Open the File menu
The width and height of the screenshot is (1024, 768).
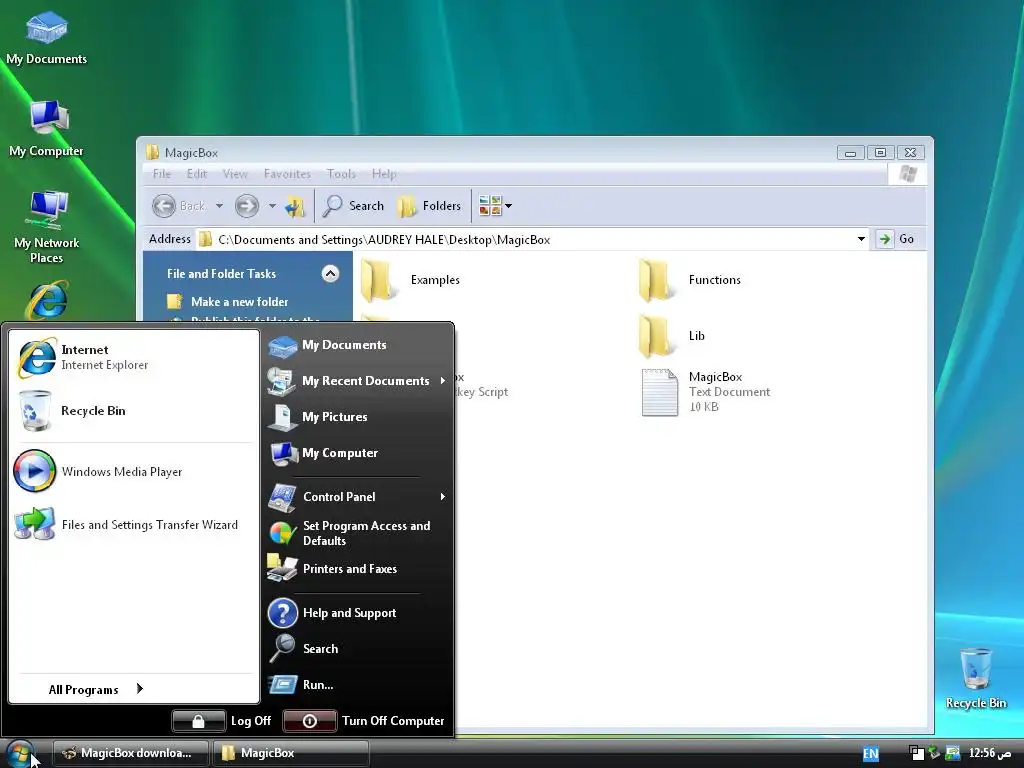tap(161, 174)
